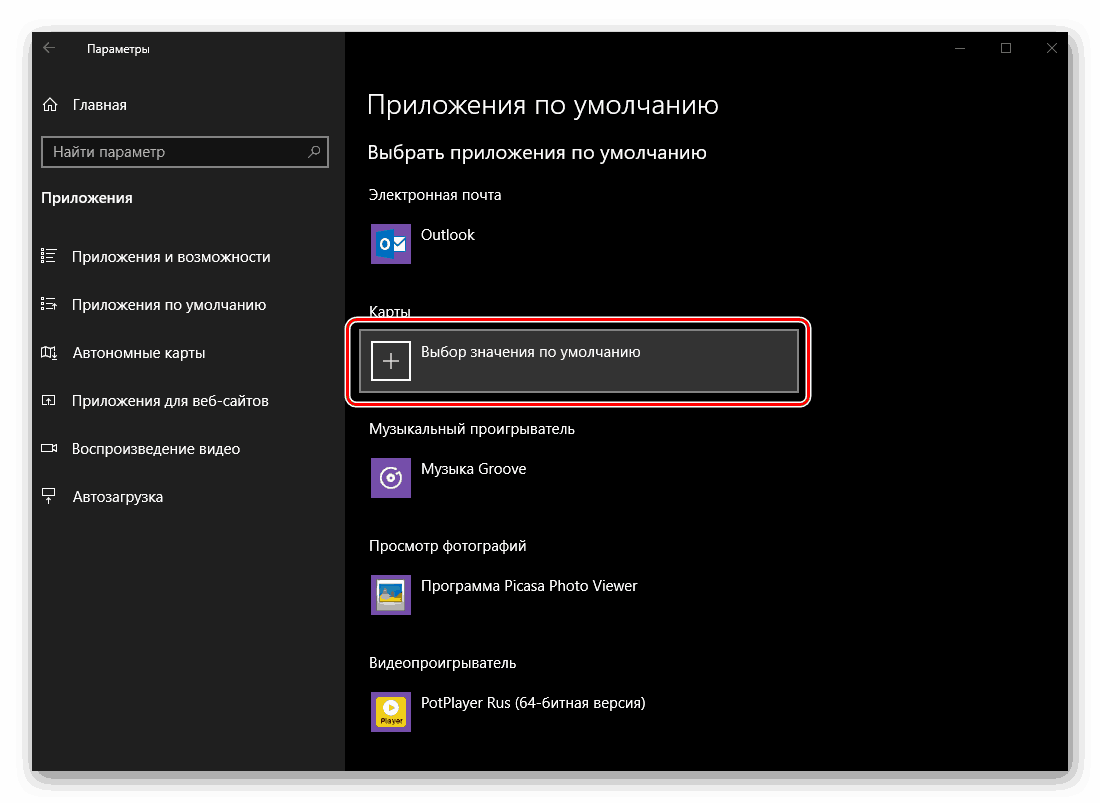Select the Picasa Photo Viewer icon
Image resolution: width=1100 pixels, height=803 pixels.
[x=390, y=594]
